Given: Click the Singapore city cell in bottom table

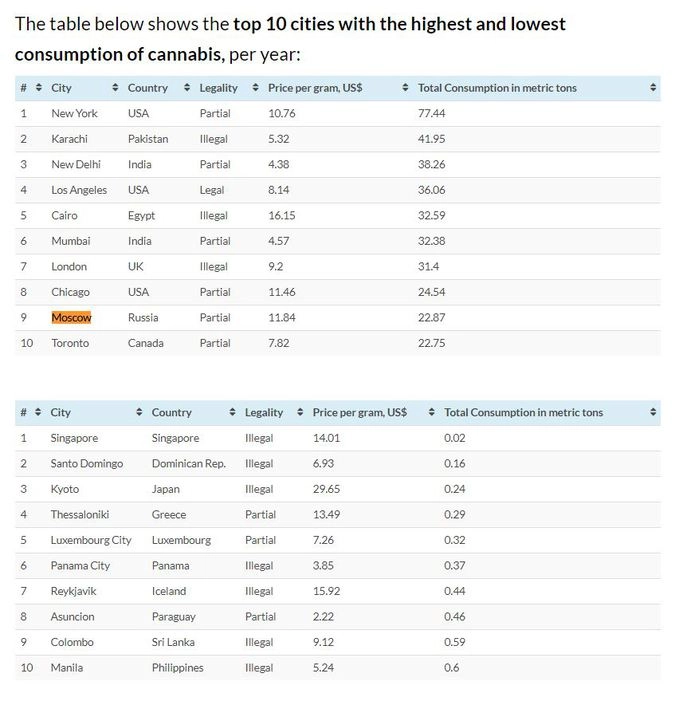Looking at the screenshot, I should [x=76, y=438].
